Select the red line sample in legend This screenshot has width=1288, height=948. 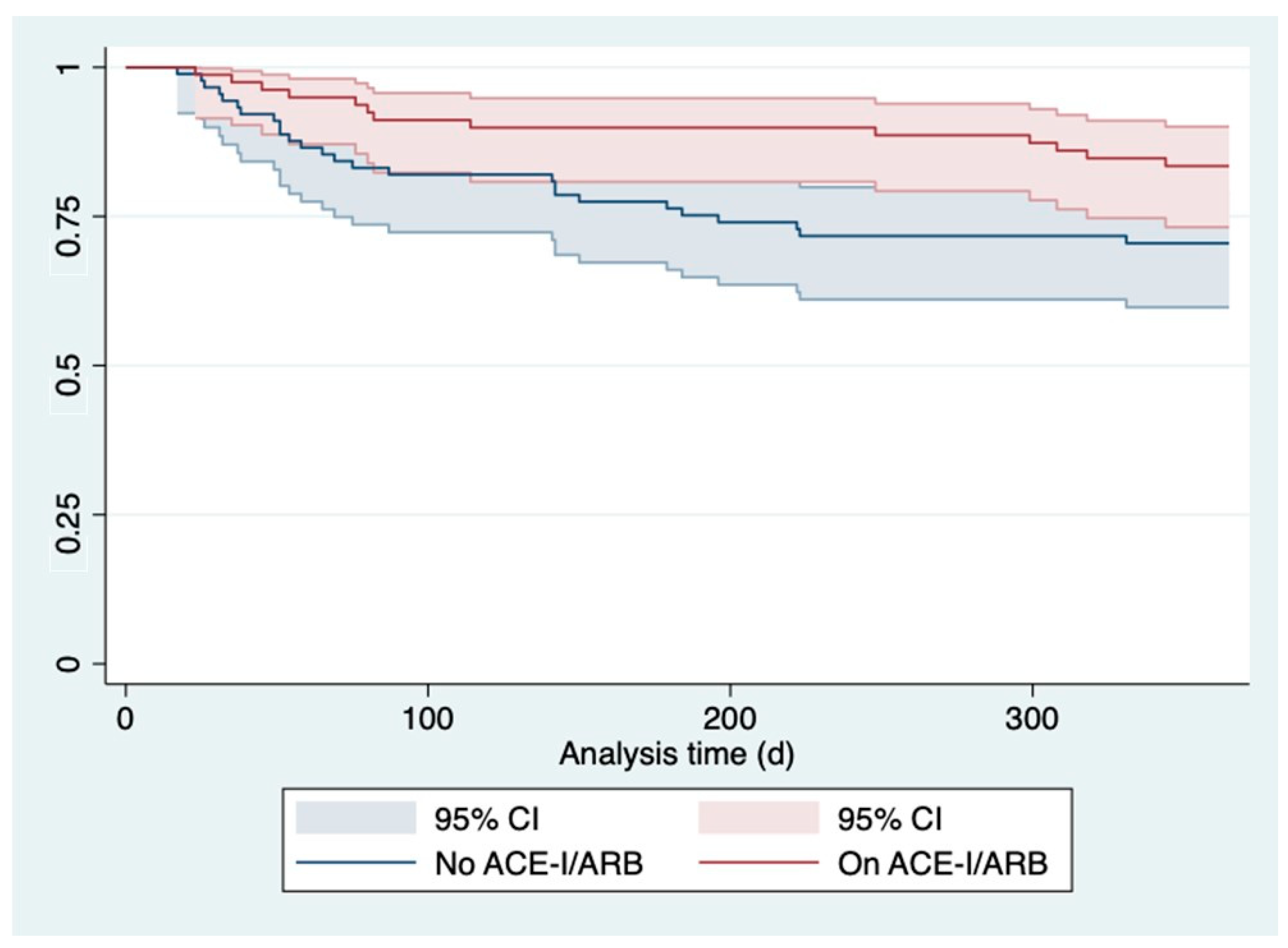coord(758,863)
